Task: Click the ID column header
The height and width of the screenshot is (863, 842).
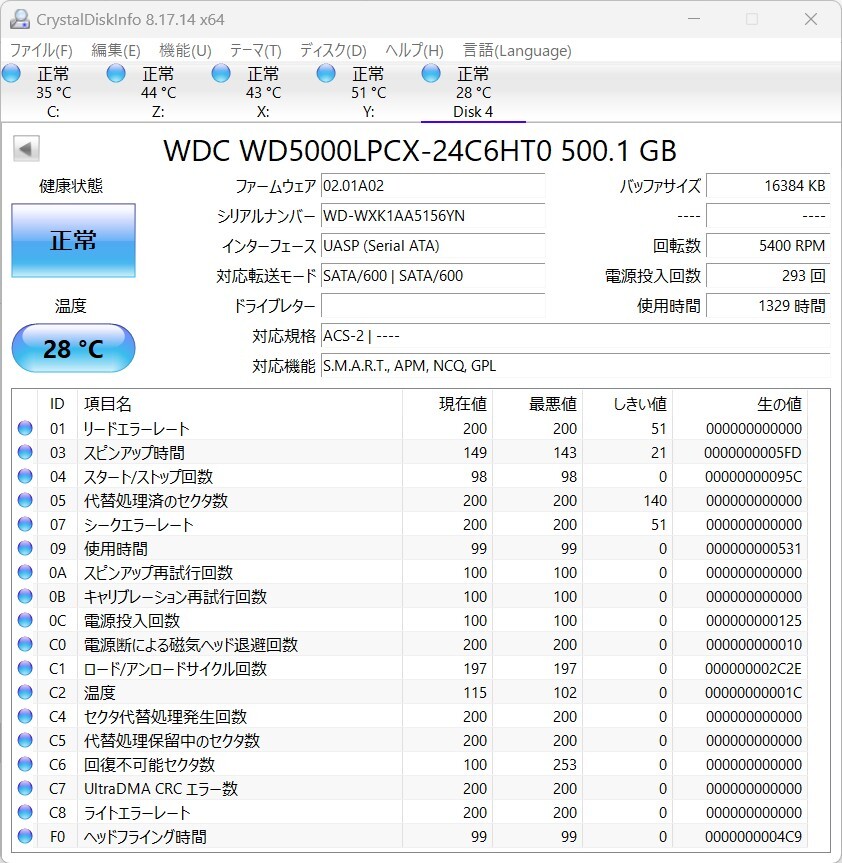Action: (x=57, y=403)
